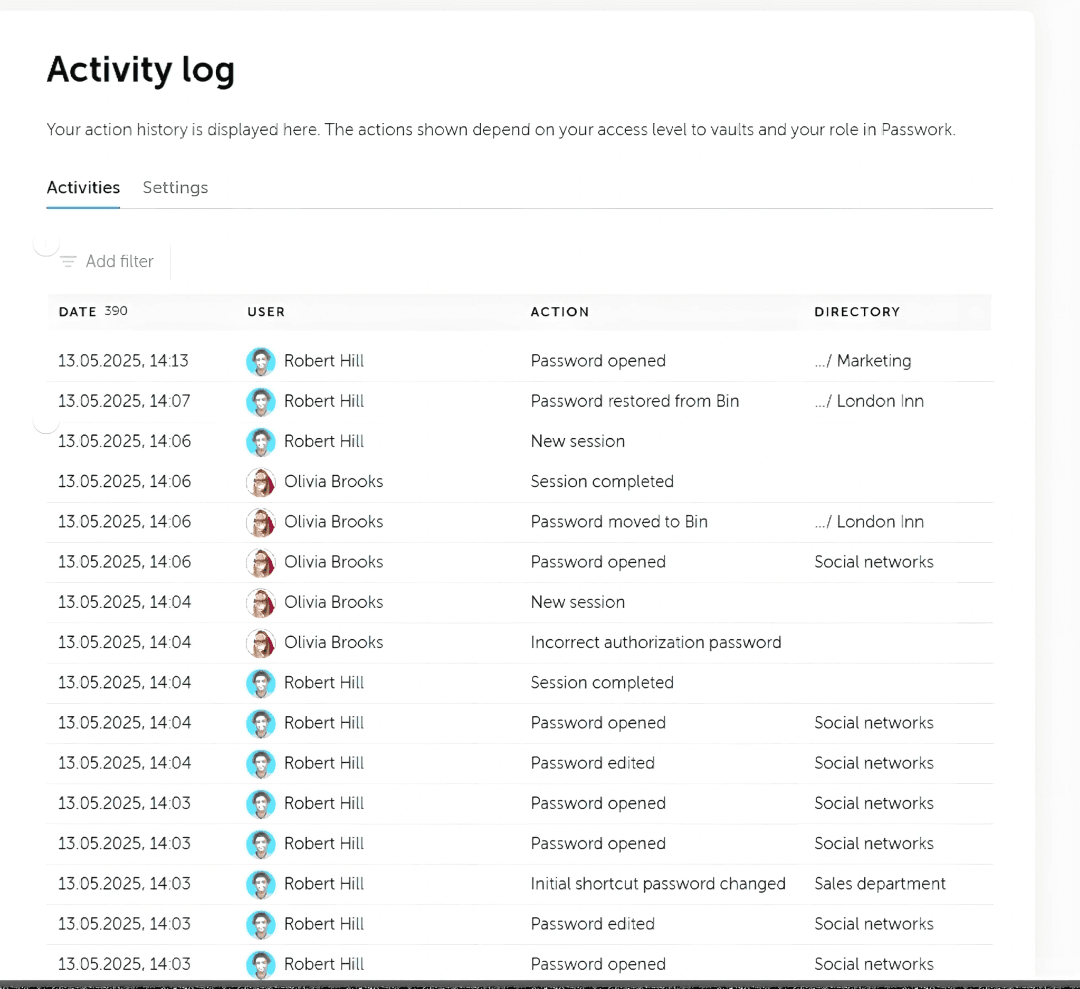Click '.../ London Inn' in the restored row
This screenshot has width=1080, height=989.
tap(869, 401)
